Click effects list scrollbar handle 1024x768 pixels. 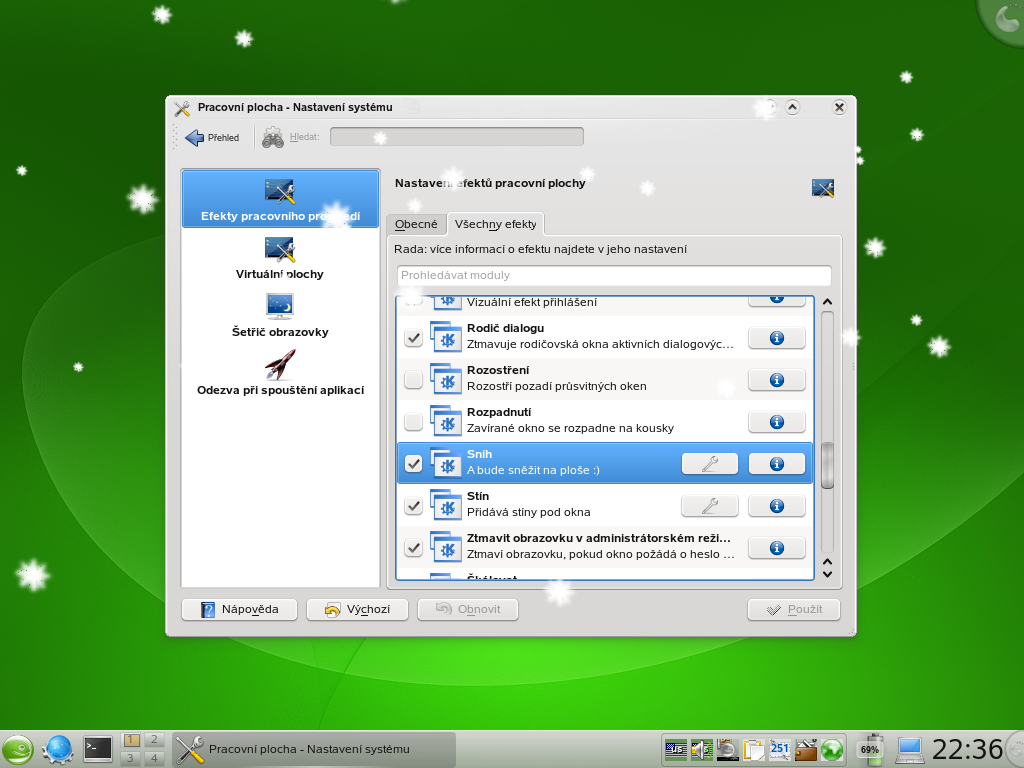pos(827,465)
